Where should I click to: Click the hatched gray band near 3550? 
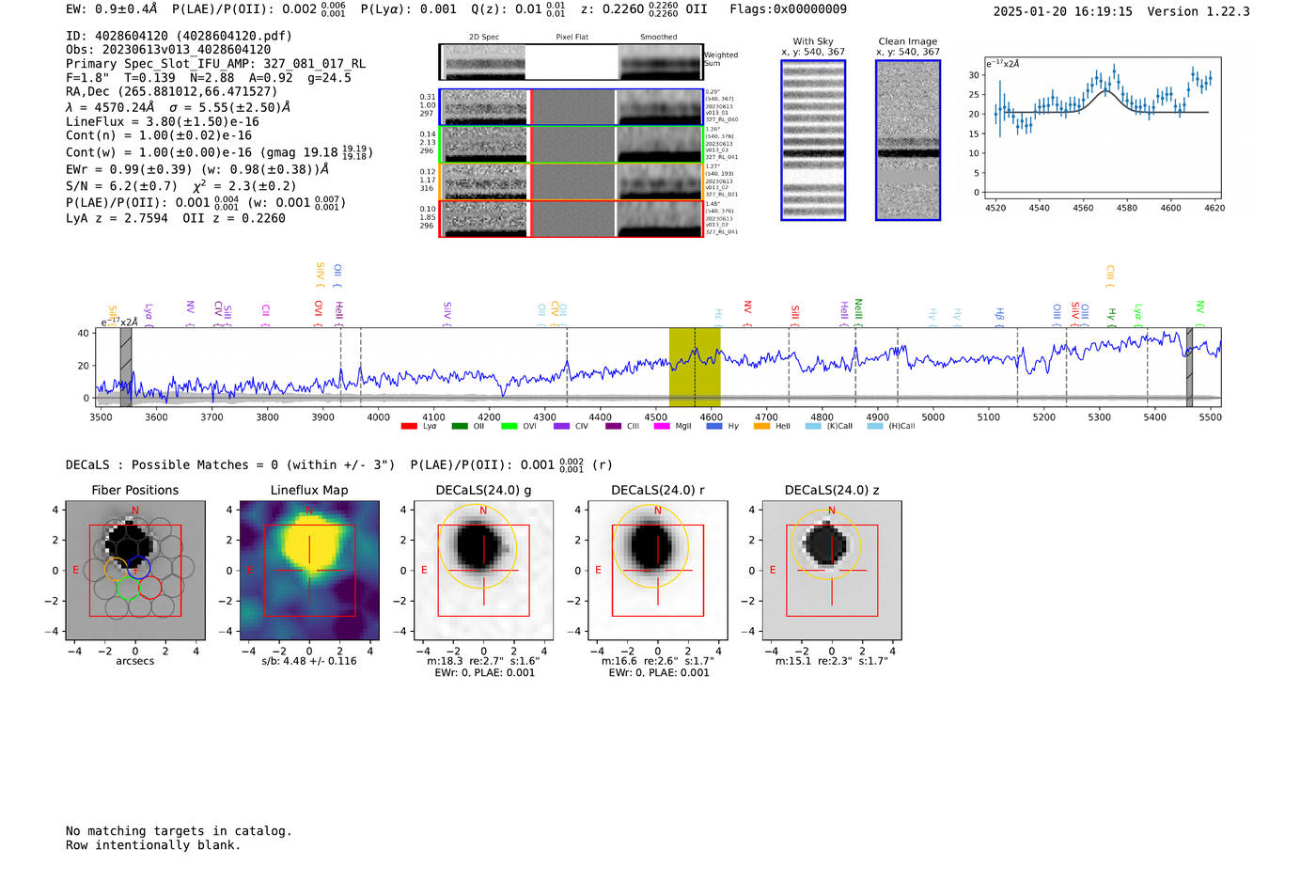point(126,367)
